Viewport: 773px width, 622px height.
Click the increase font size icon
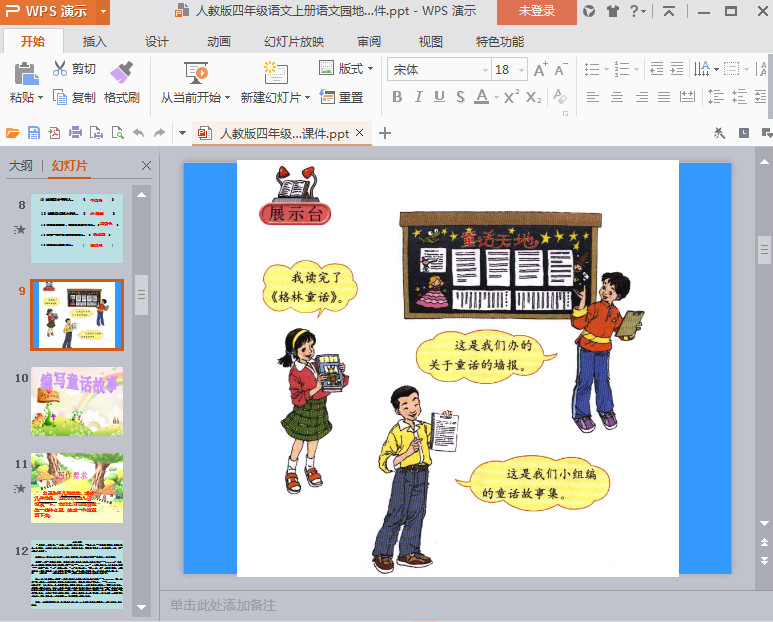540,69
